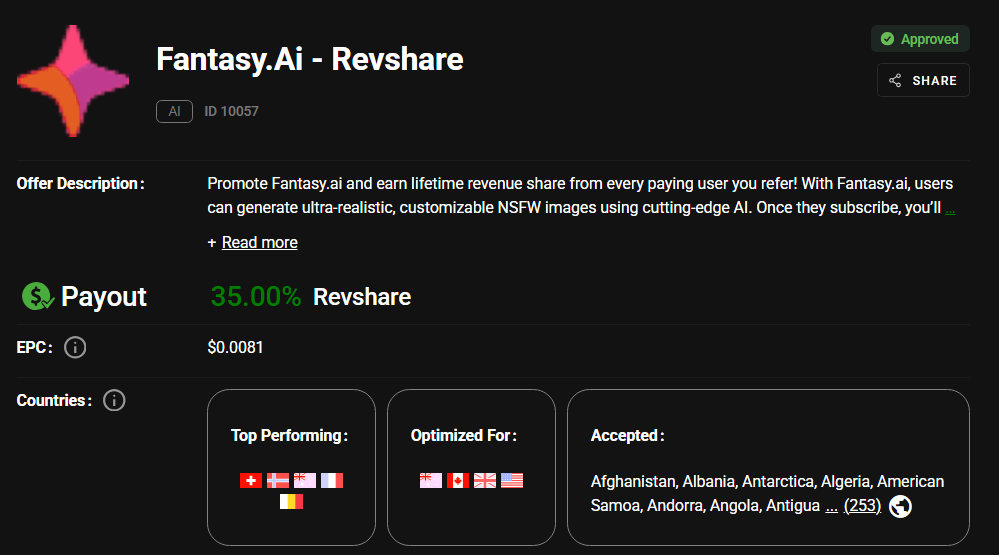Click the Approved status badge
999x555 pixels.
920,39
